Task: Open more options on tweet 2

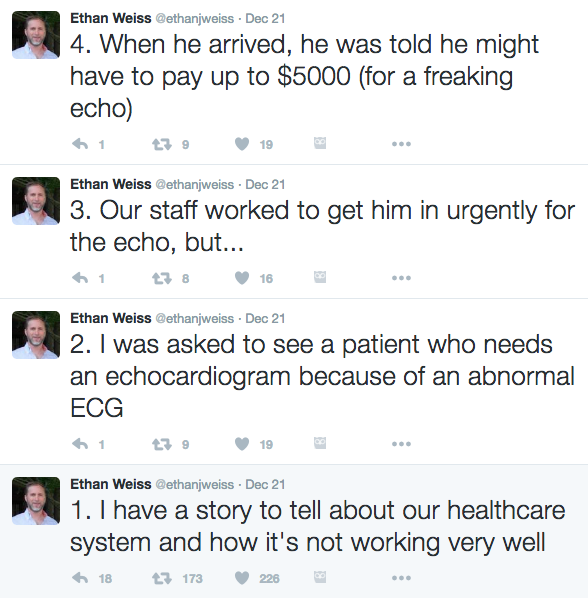Action: tap(401, 444)
